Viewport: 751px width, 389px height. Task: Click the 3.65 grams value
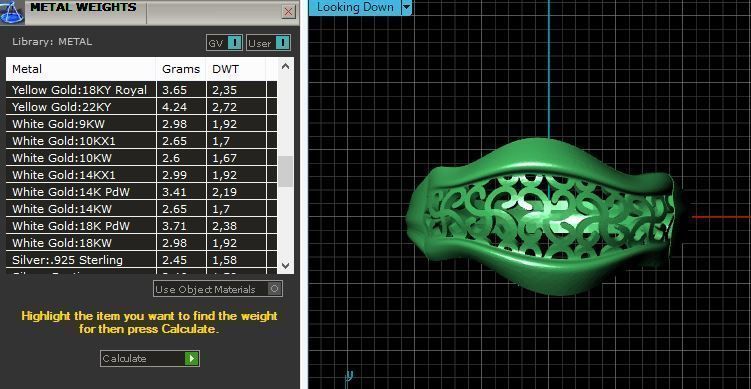click(x=174, y=90)
